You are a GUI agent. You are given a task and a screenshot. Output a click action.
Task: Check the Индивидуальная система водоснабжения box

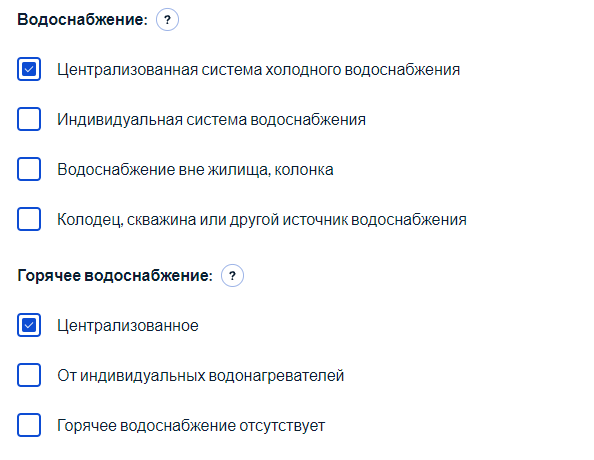[x=29, y=119]
